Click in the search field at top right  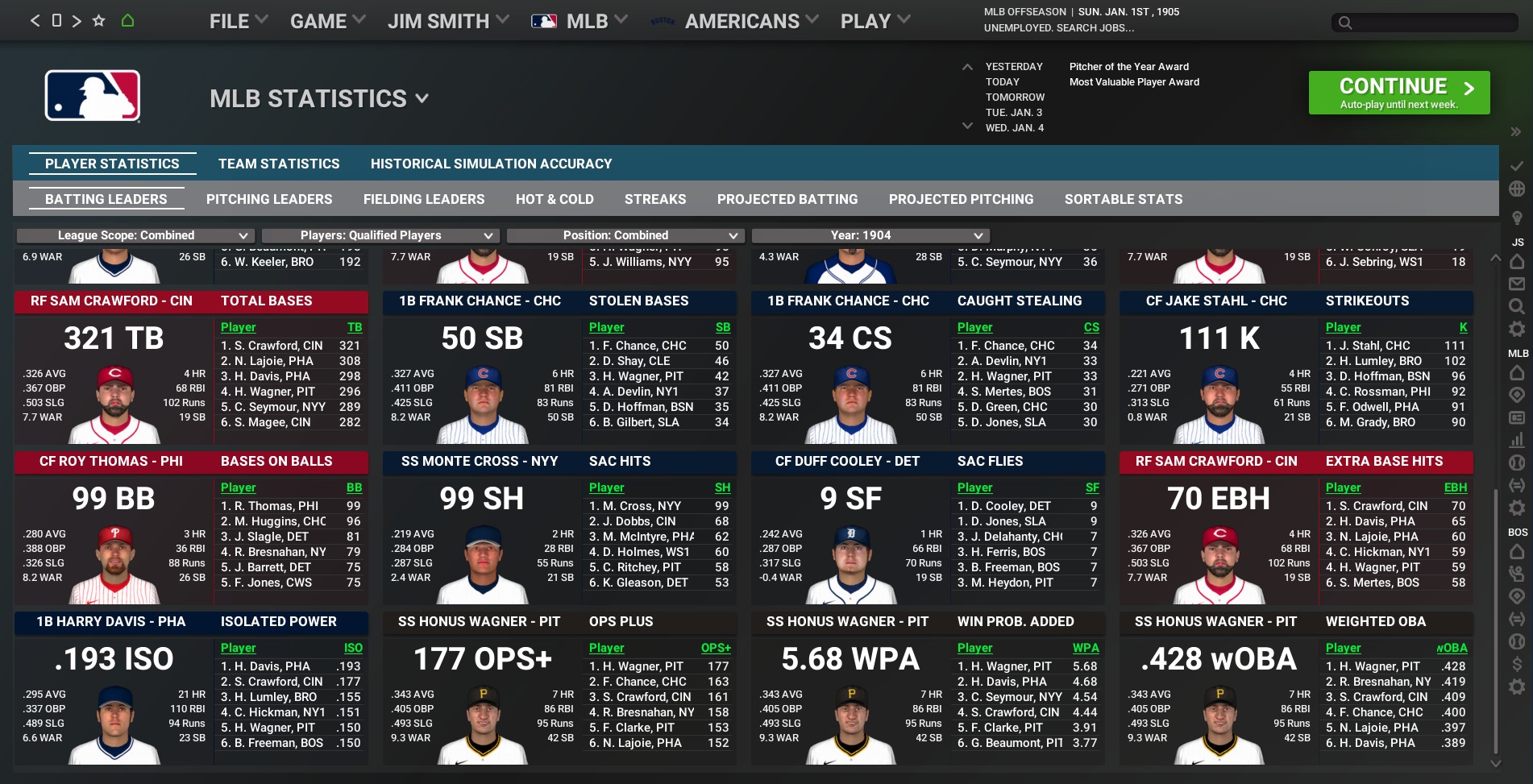[1424, 22]
